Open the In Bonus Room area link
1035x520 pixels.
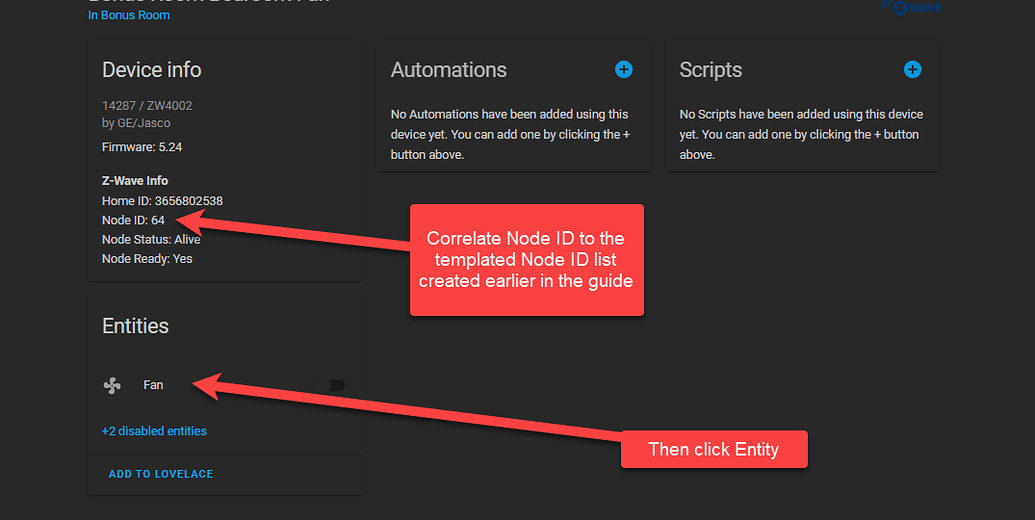(x=129, y=15)
